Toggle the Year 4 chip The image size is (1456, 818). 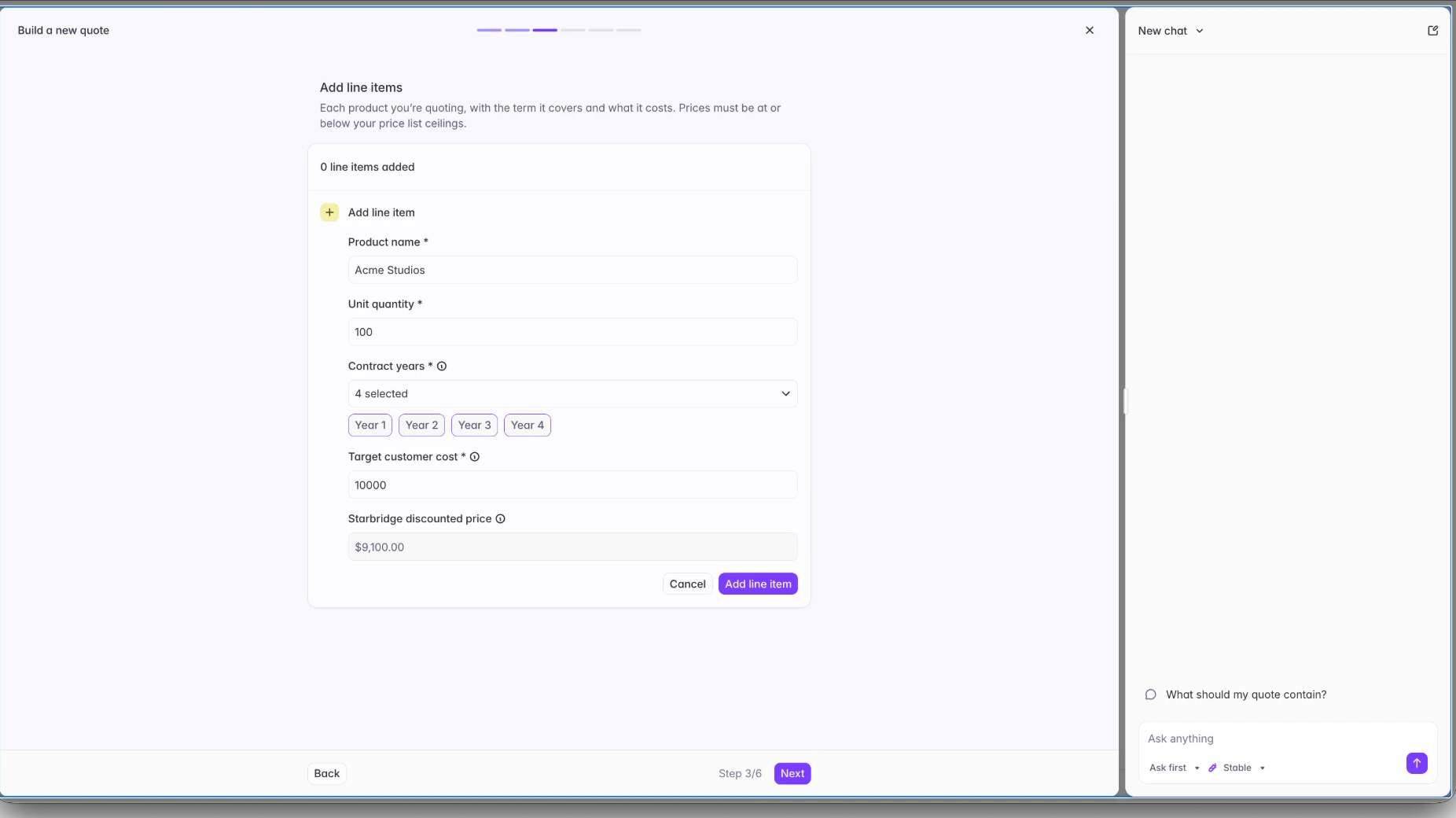click(527, 425)
